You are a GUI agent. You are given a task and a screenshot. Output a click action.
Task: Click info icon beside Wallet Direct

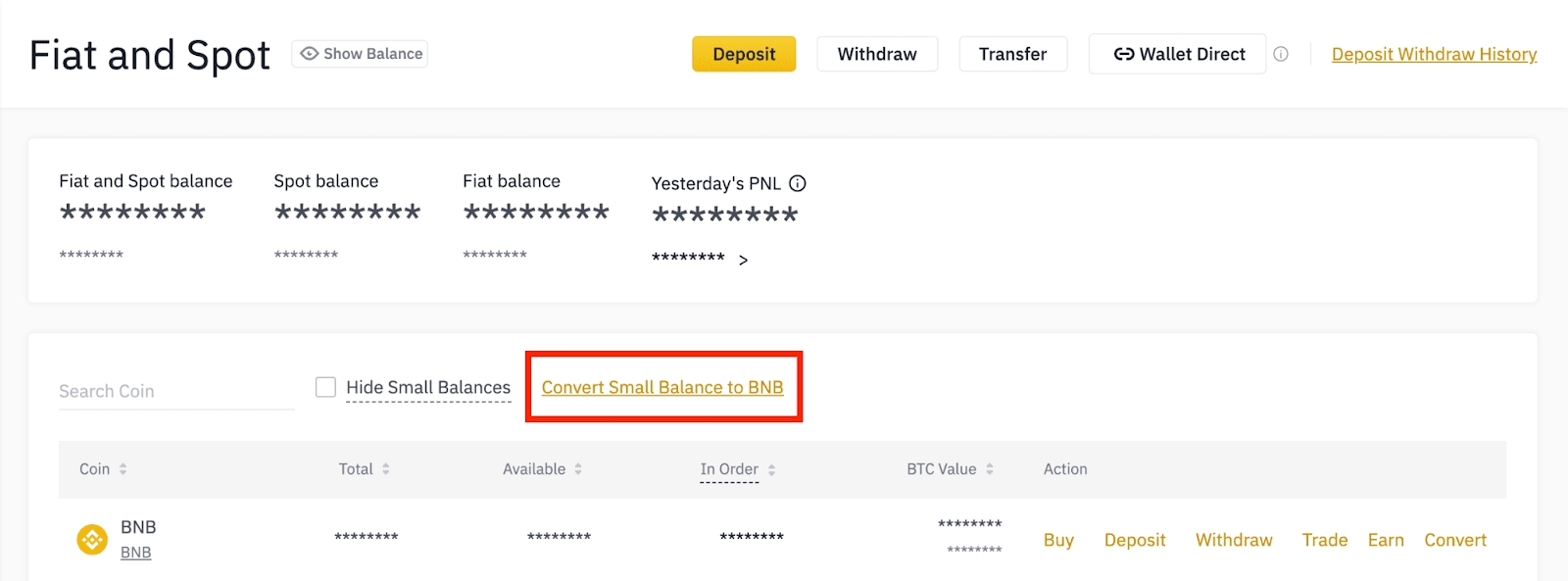click(1281, 54)
